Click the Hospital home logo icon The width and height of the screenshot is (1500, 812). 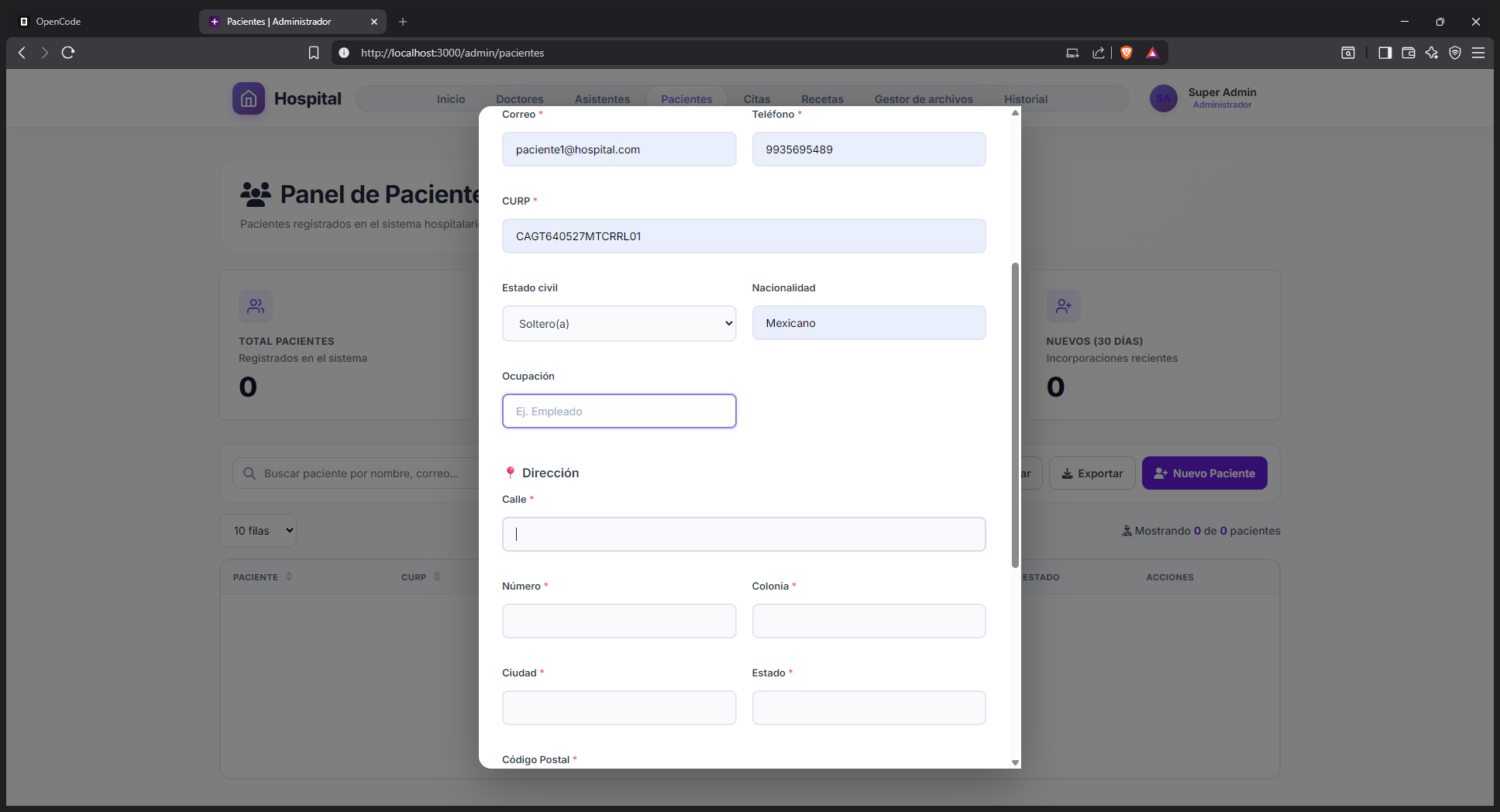249,98
